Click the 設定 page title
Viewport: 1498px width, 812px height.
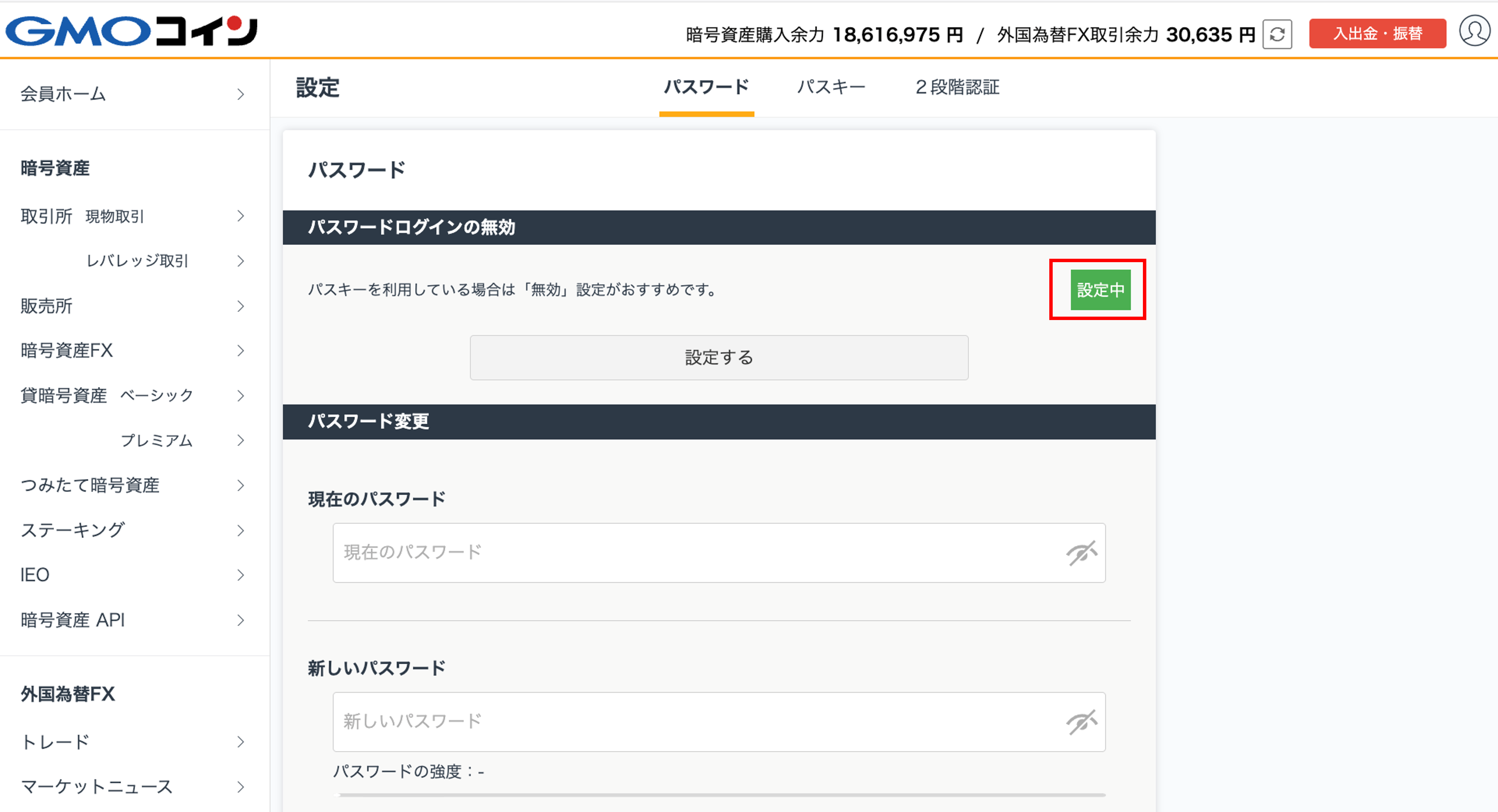coord(318,88)
